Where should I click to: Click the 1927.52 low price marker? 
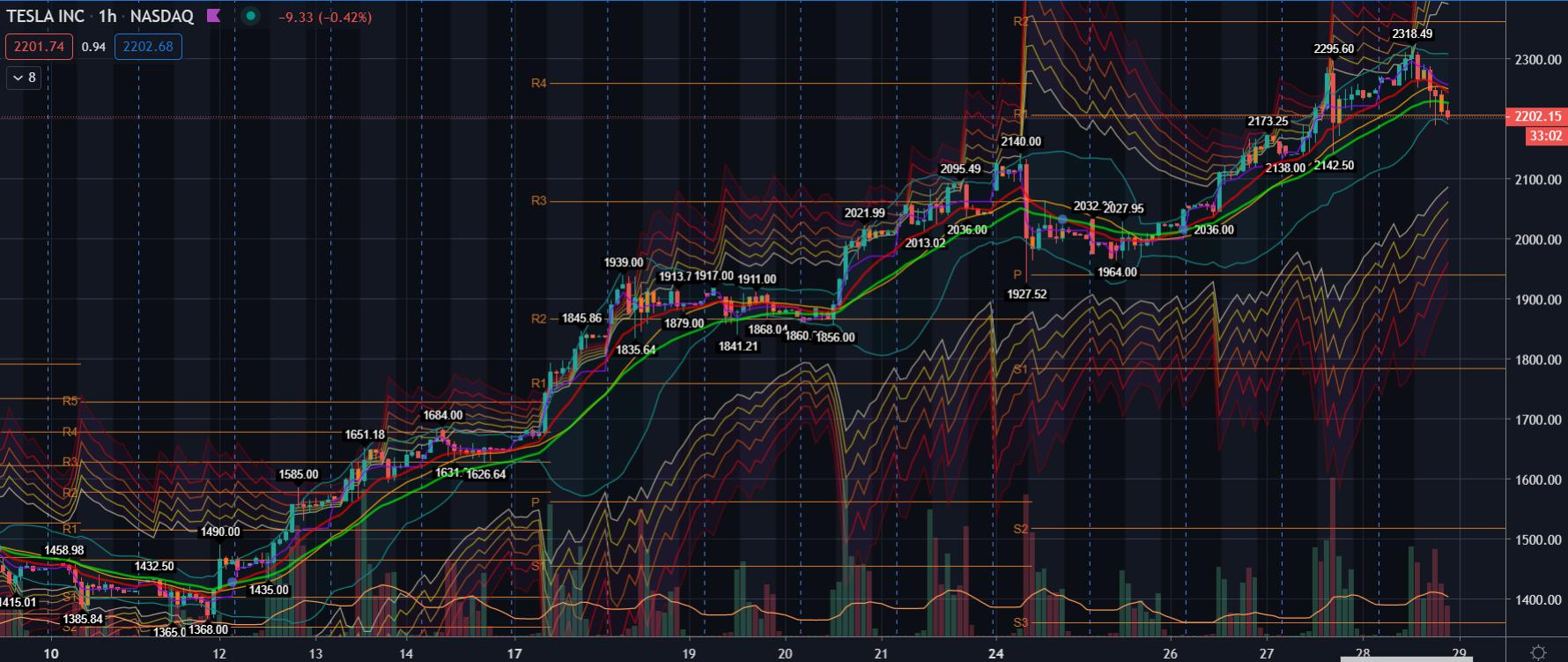pos(1027,294)
